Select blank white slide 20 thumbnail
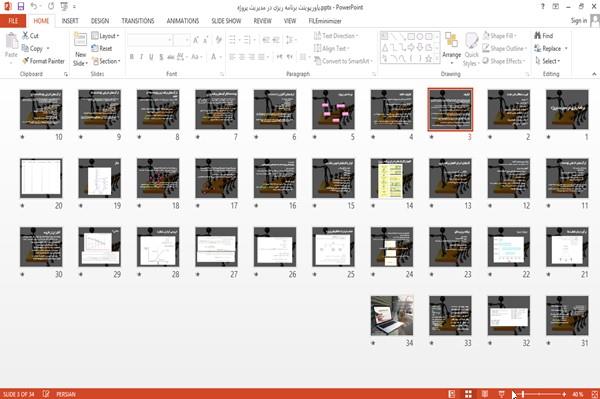Viewport: 600px width, 399px height. pos(41,178)
